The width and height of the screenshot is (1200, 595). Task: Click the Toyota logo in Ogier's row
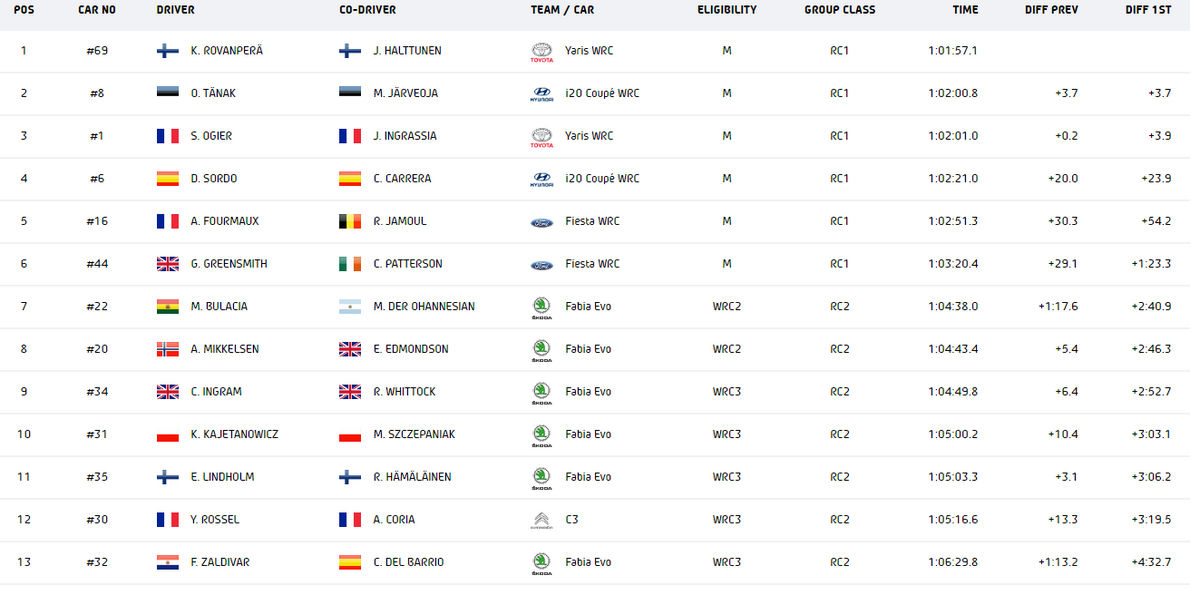coord(541,137)
